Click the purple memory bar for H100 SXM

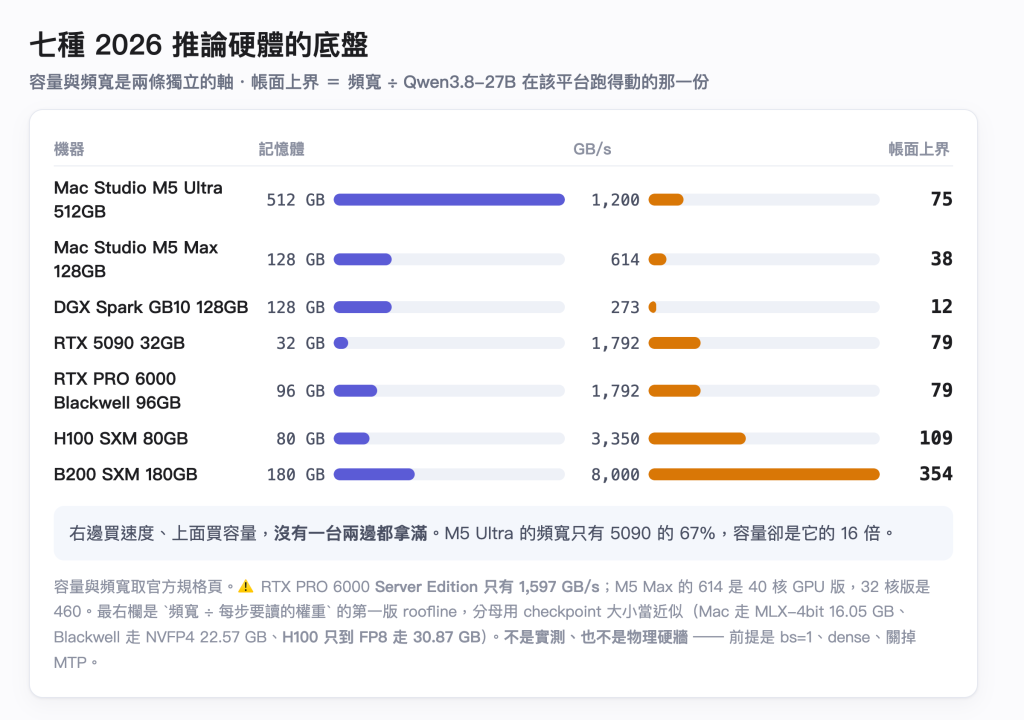(x=351, y=438)
